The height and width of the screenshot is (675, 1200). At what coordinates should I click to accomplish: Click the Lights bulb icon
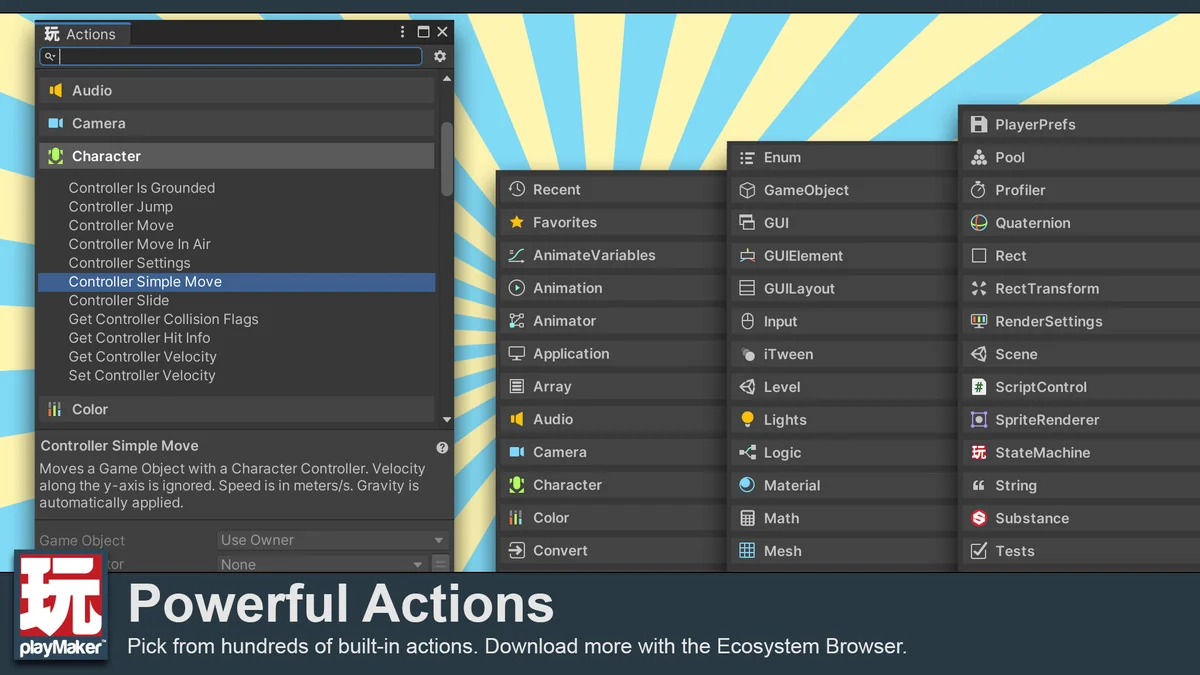[x=747, y=420]
